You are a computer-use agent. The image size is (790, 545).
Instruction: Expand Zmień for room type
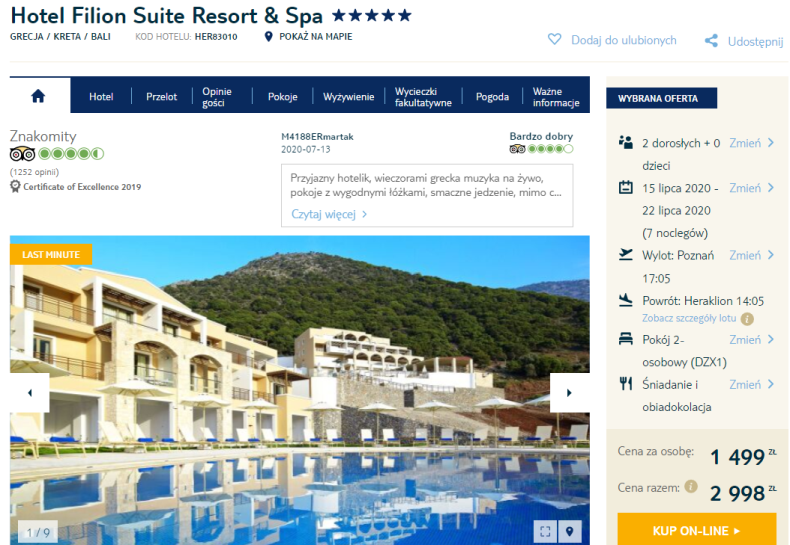click(x=751, y=340)
